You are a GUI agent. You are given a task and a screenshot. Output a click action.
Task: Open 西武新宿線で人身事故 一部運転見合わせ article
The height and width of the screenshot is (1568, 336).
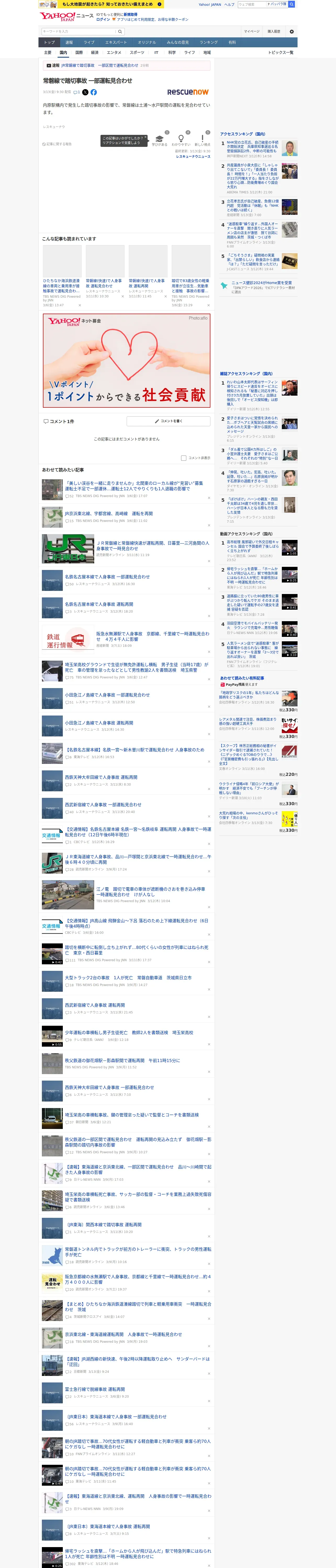pos(103,805)
